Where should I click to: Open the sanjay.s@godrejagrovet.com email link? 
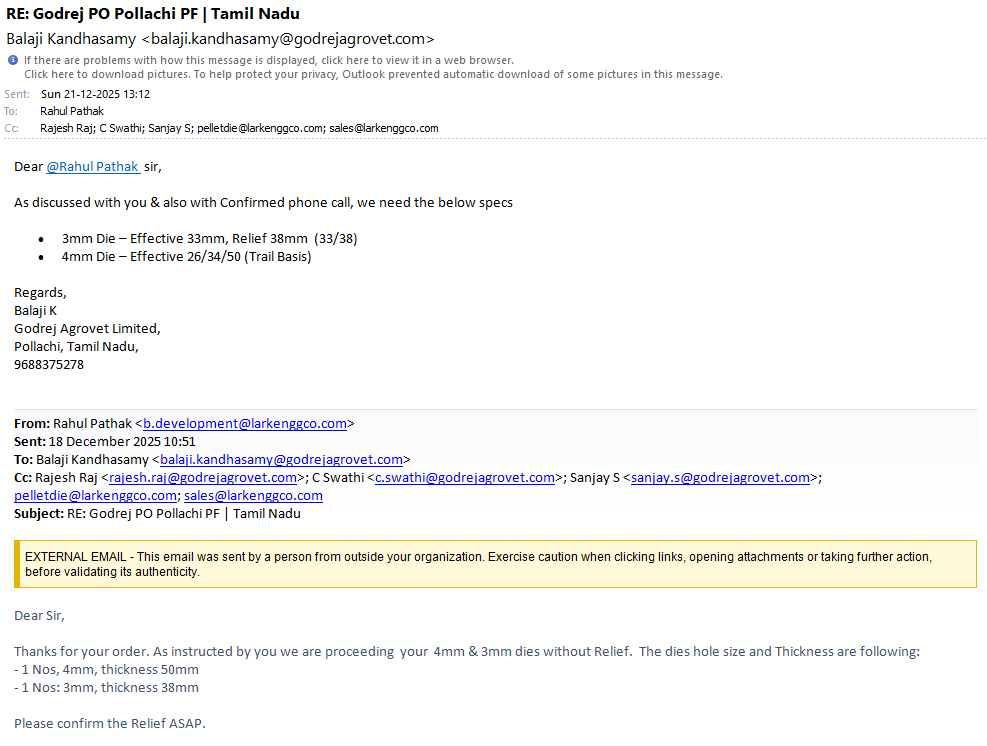720,478
